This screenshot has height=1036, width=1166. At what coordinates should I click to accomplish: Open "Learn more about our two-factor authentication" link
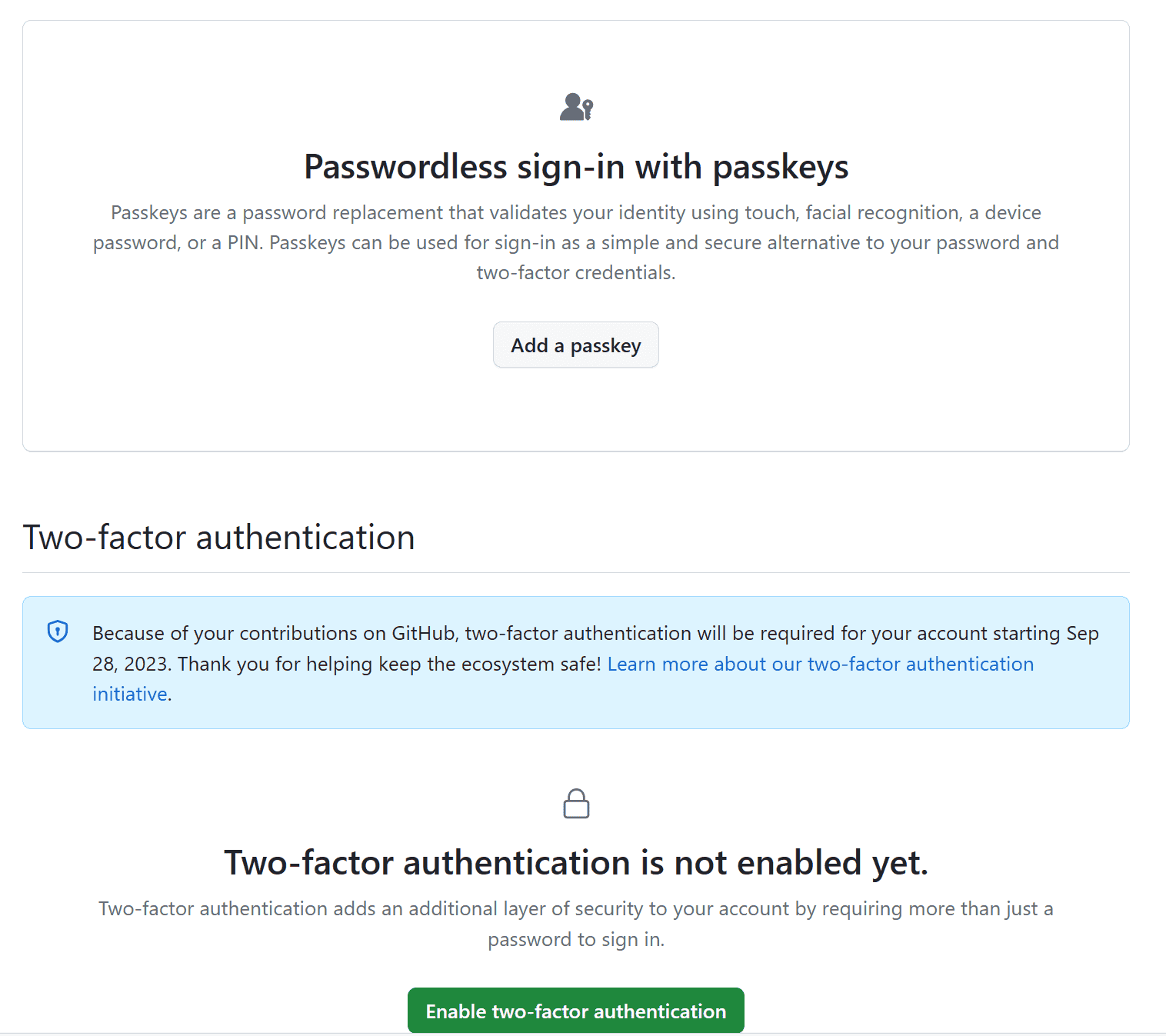(820, 664)
